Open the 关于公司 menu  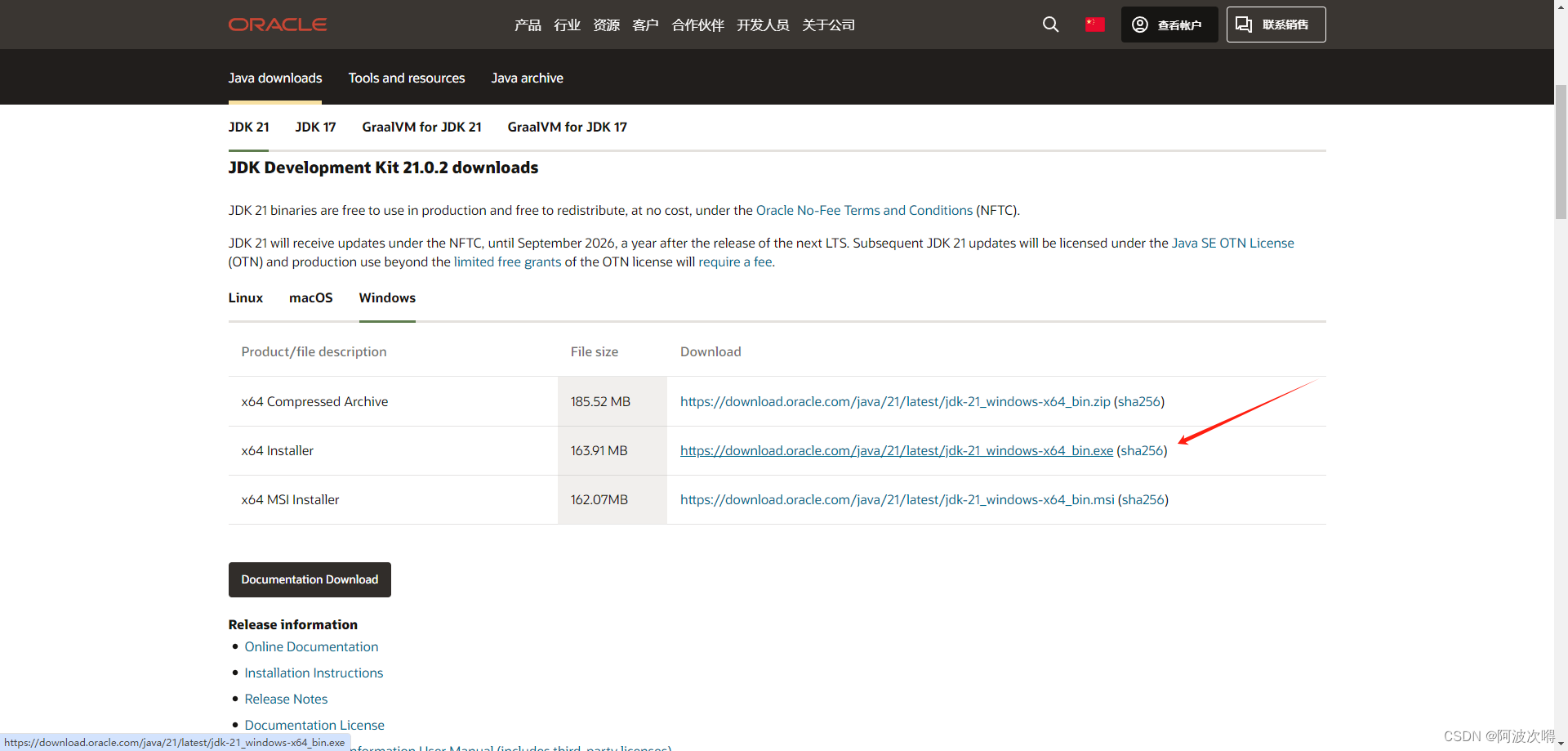pyautogui.click(x=828, y=25)
